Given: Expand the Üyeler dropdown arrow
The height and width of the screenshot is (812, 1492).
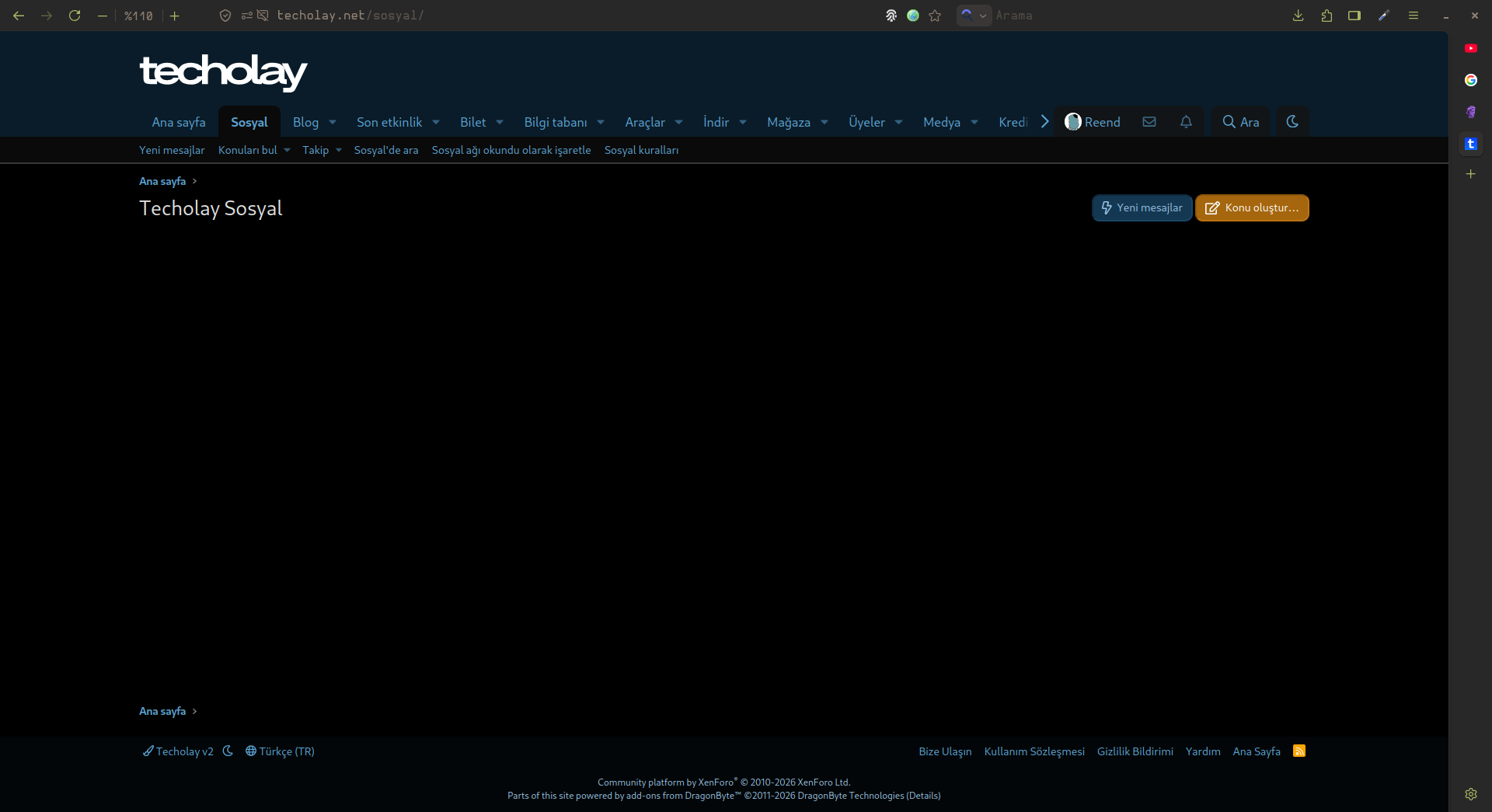Looking at the screenshot, I should [899, 122].
